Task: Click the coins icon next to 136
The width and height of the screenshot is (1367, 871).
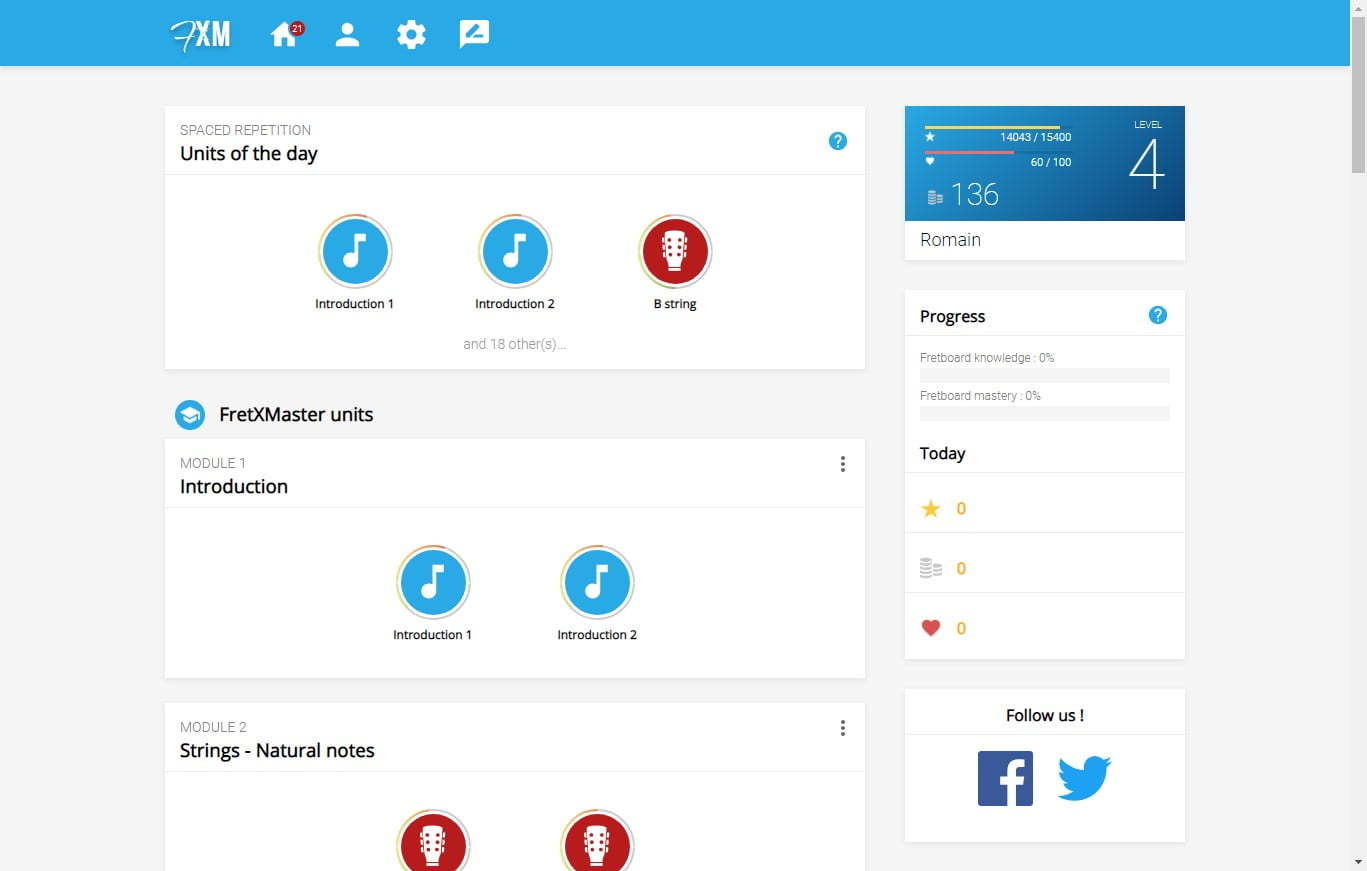Action: [x=935, y=197]
